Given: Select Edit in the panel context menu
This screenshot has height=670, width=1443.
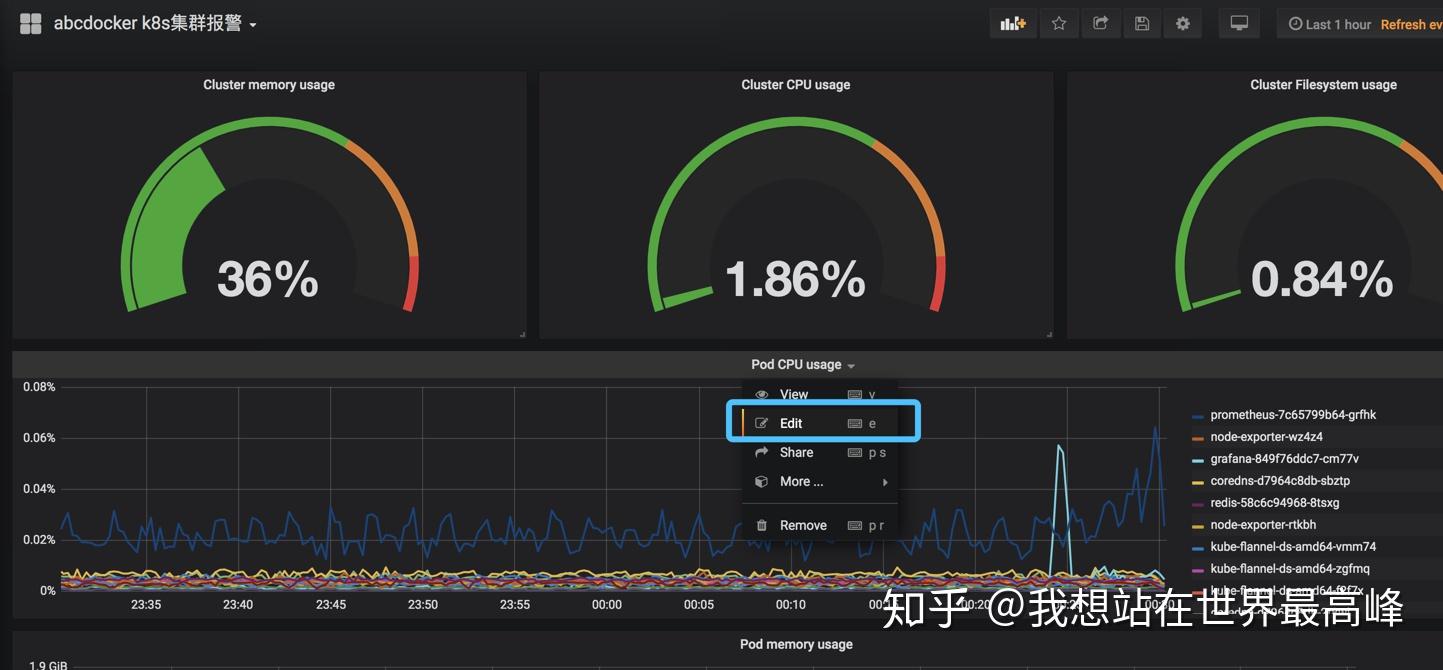Looking at the screenshot, I should click(x=790, y=423).
